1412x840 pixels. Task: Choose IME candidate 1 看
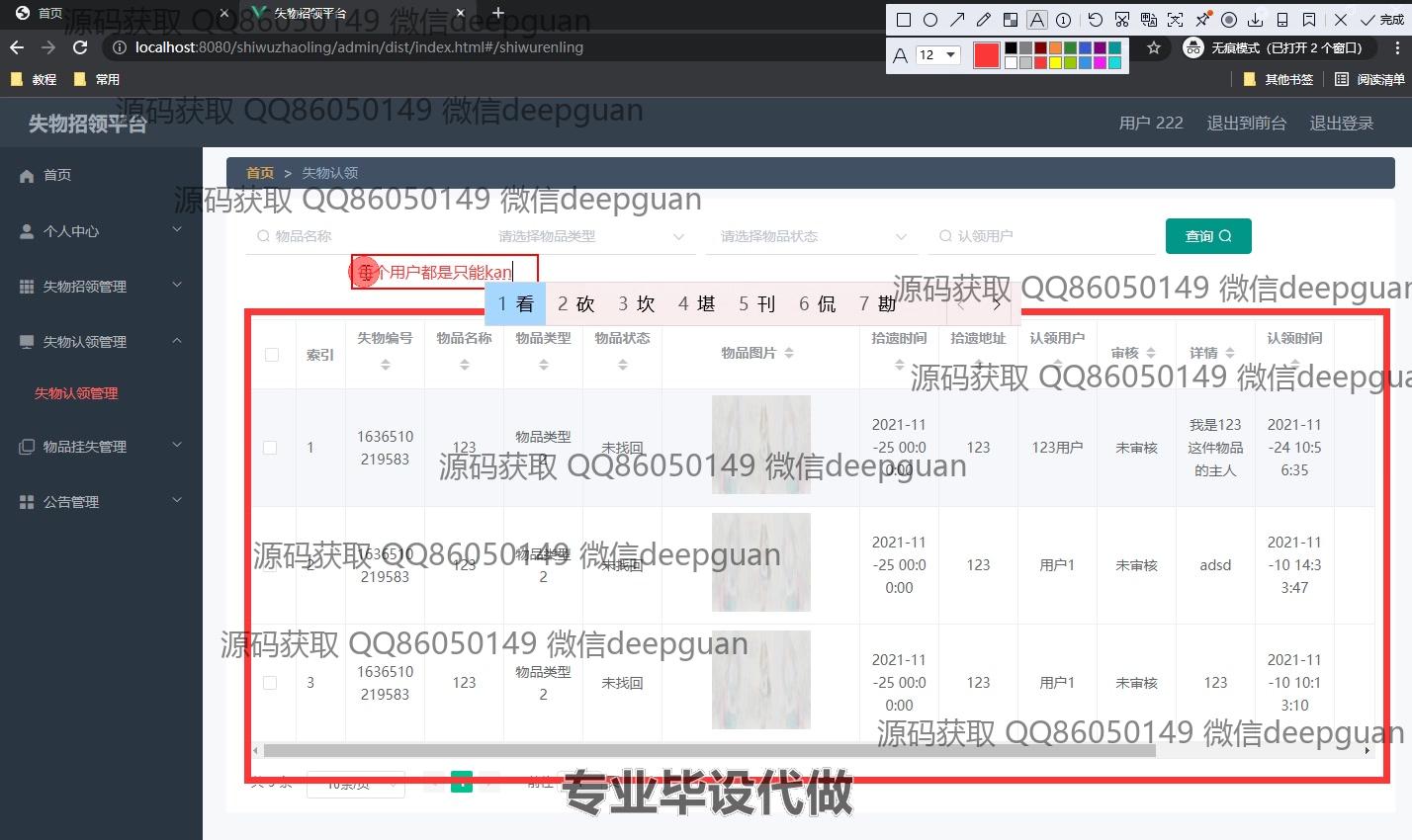[515, 304]
